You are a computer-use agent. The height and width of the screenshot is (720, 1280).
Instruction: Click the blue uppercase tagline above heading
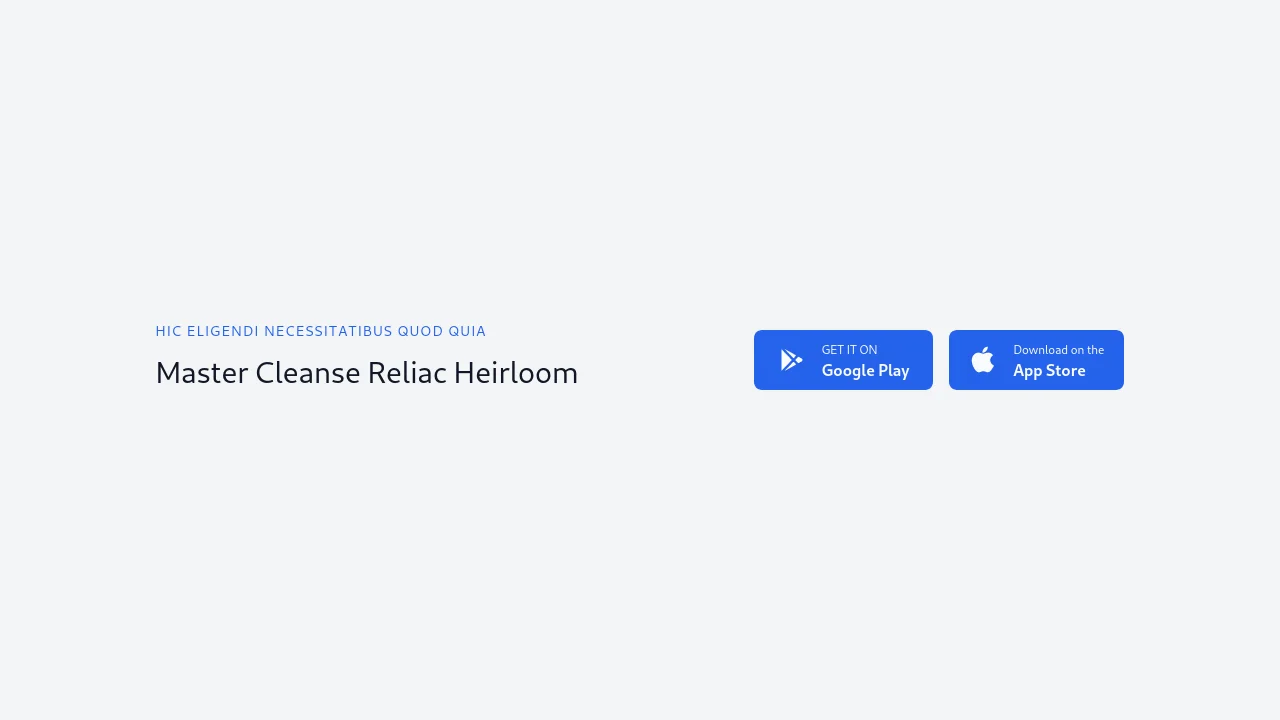[x=320, y=331]
